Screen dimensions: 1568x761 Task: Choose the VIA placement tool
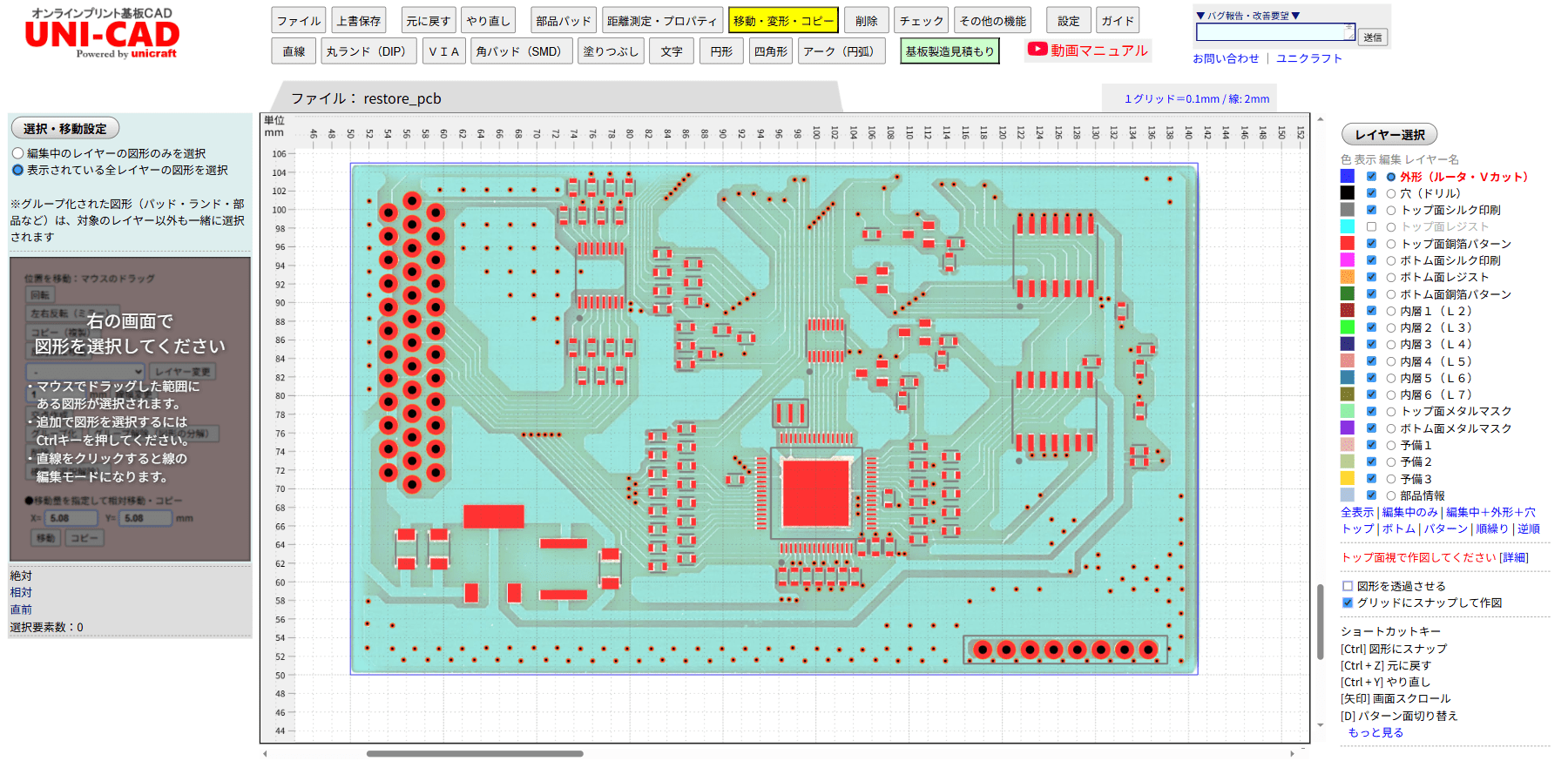[443, 51]
